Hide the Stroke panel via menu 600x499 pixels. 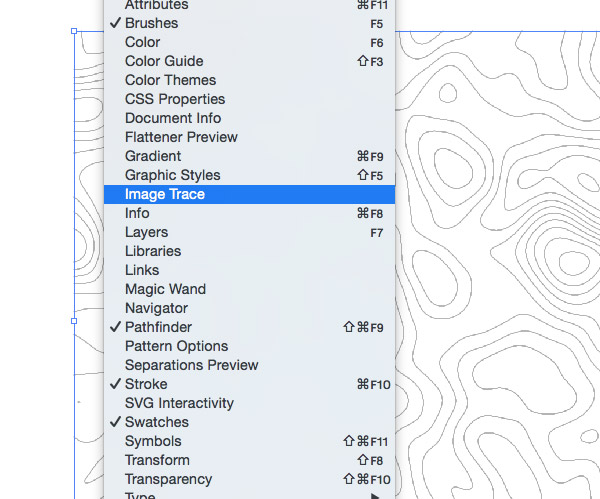tap(146, 384)
